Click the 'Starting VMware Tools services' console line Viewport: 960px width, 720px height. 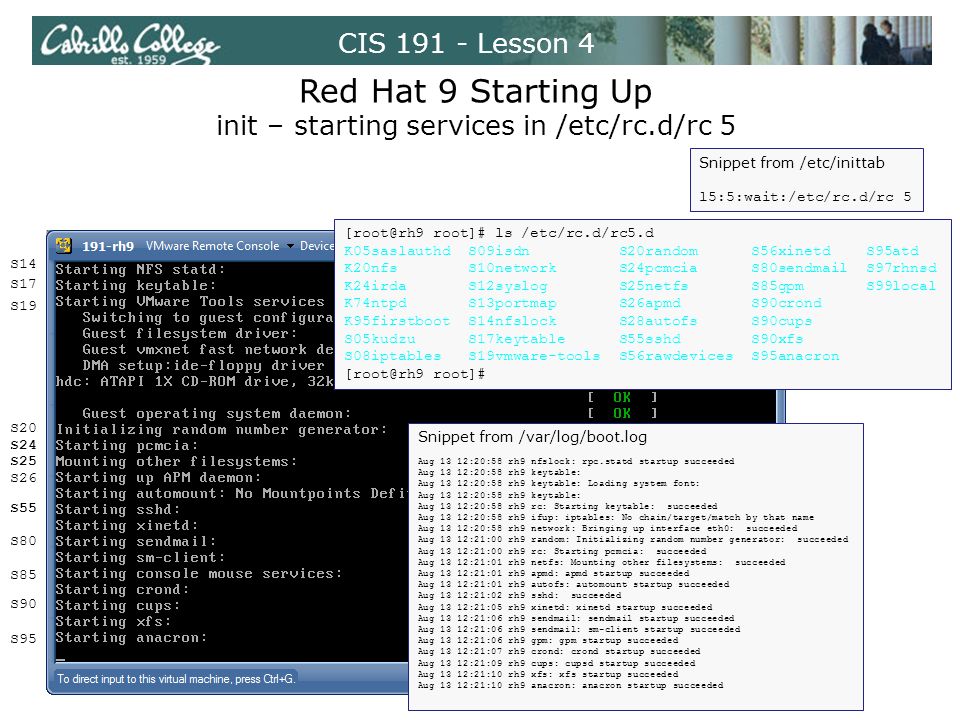pyautogui.click(x=190, y=301)
